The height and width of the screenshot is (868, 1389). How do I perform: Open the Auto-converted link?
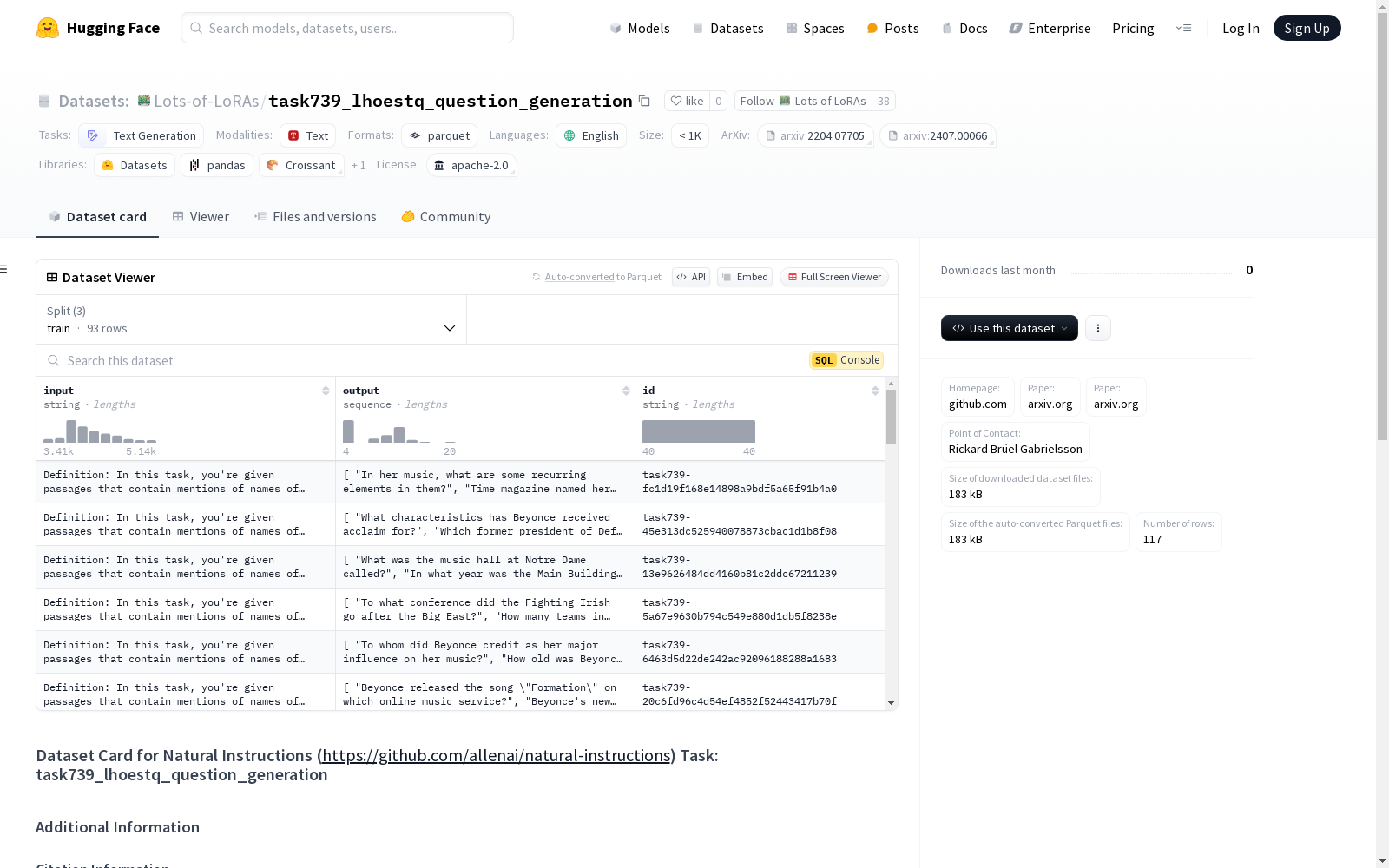[x=580, y=277]
